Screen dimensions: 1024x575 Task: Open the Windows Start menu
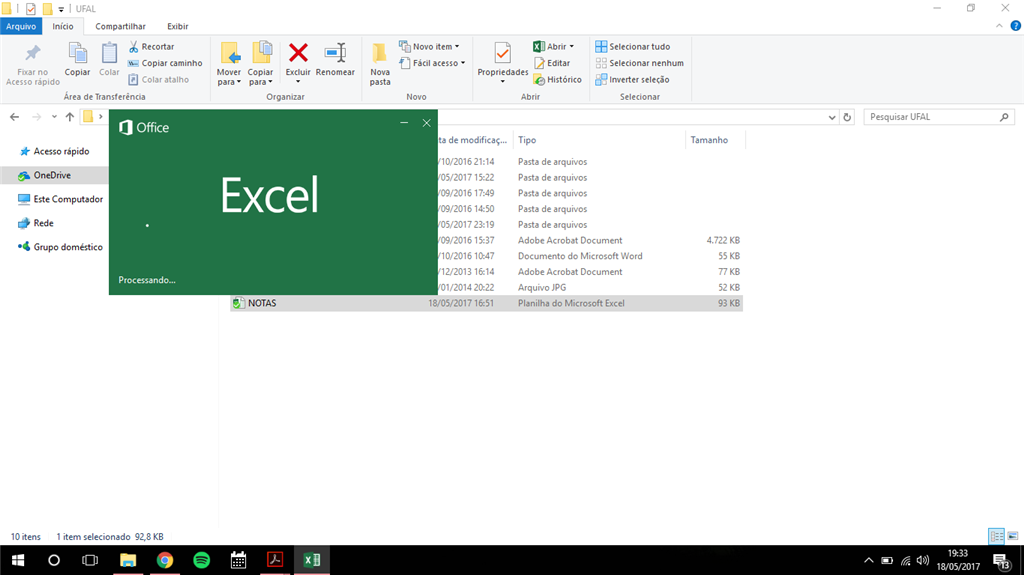click(x=18, y=560)
